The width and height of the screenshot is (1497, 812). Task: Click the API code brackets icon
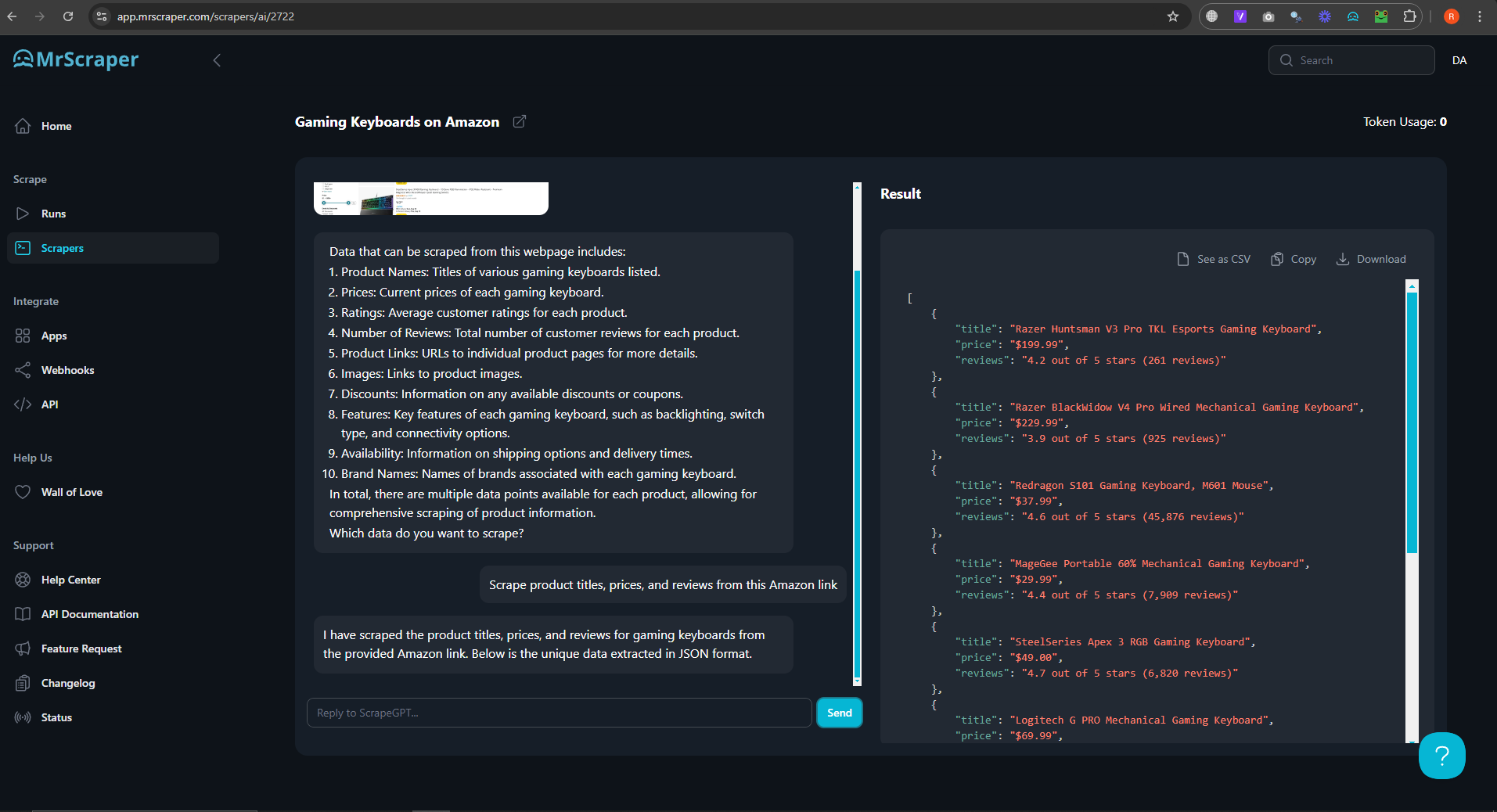click(23, 404)
